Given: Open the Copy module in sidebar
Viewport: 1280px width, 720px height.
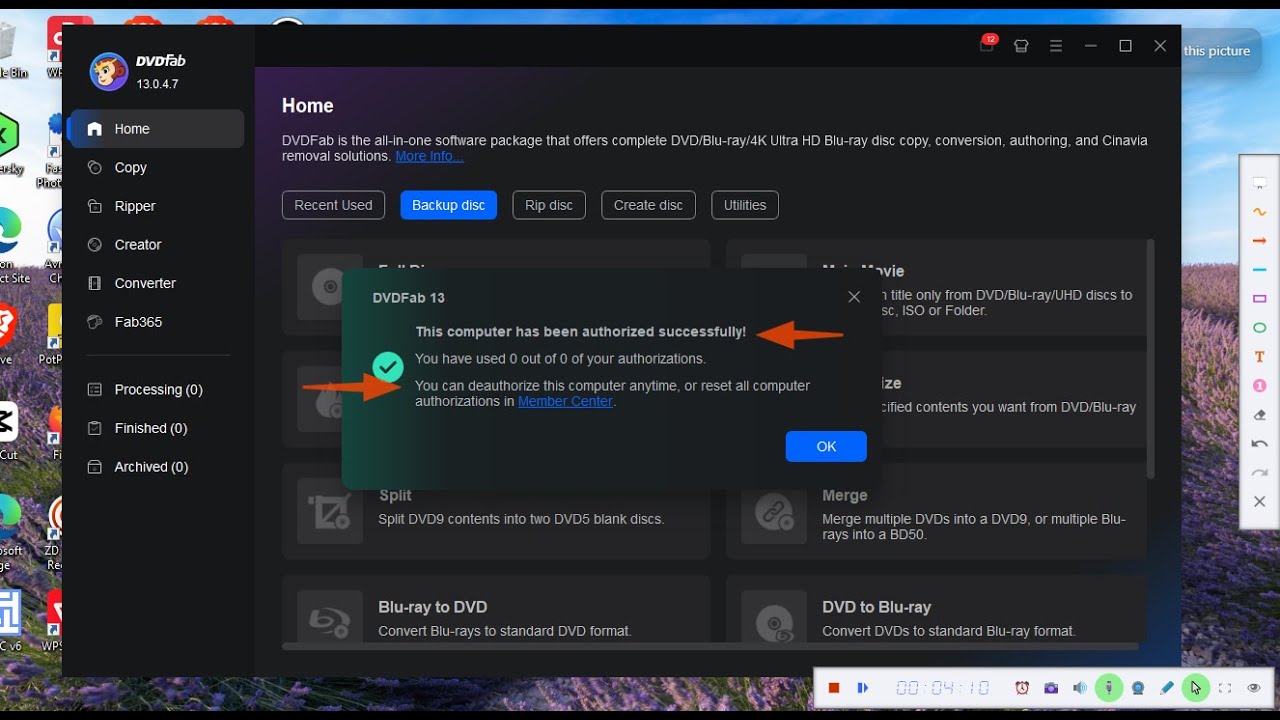Looking at the screenshot, I should (x=156, y=168).
